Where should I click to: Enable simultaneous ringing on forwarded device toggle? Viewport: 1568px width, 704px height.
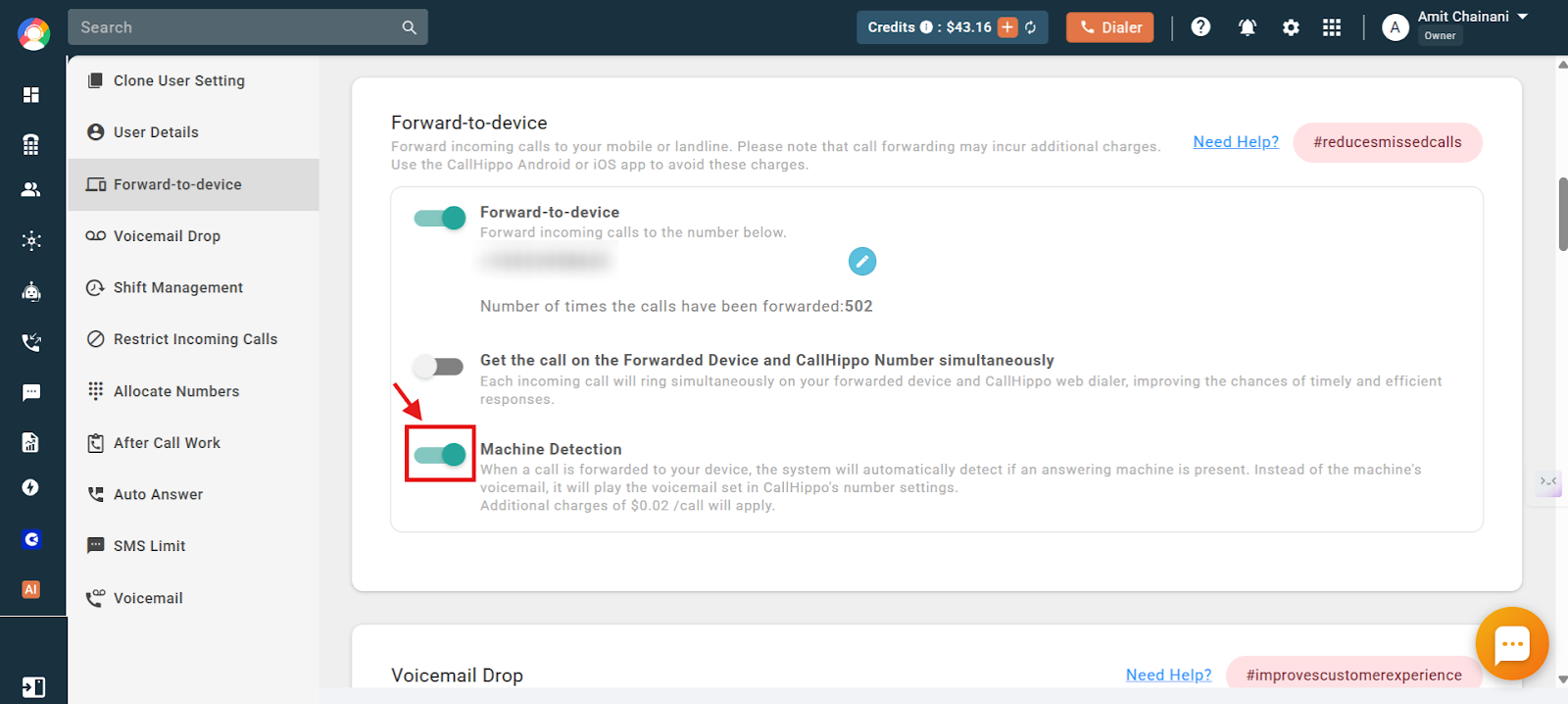(x=438, y=367)
